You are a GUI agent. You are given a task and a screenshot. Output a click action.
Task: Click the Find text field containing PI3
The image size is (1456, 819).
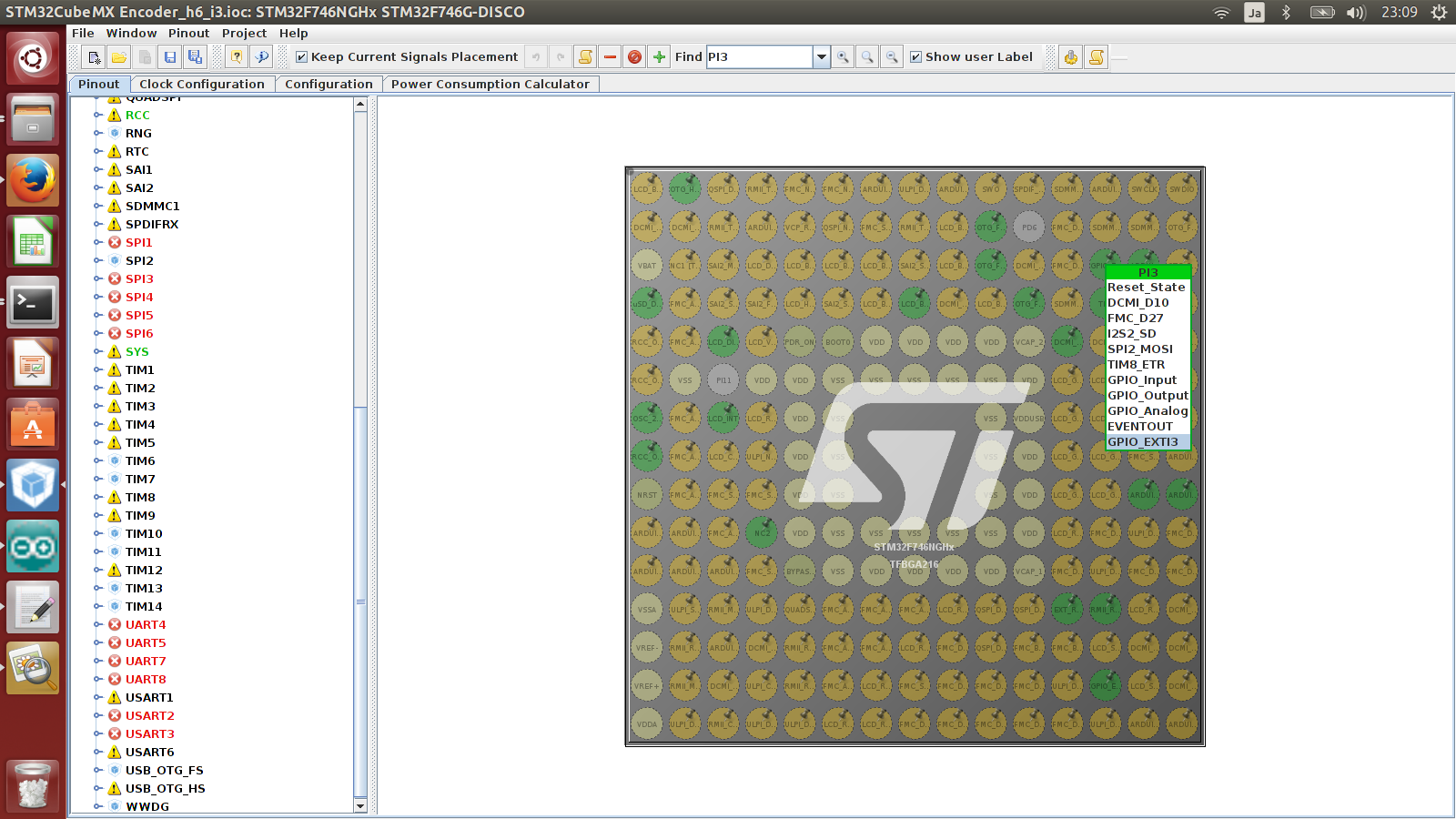(x=759, y=57)
